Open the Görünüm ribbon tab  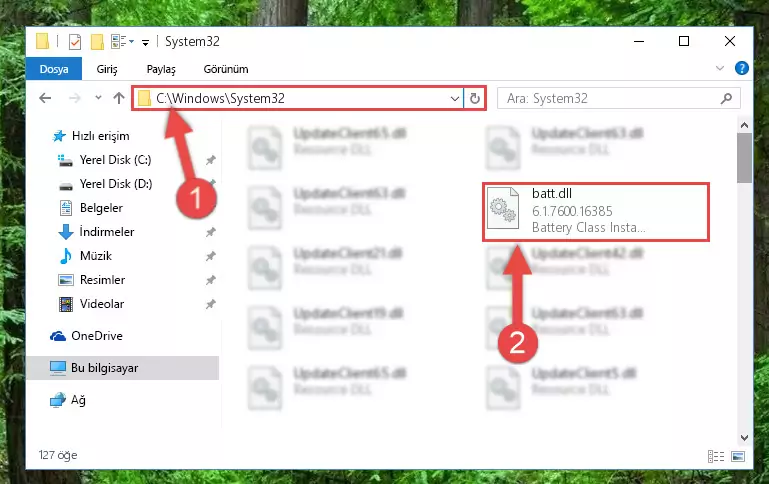[226, 69]
